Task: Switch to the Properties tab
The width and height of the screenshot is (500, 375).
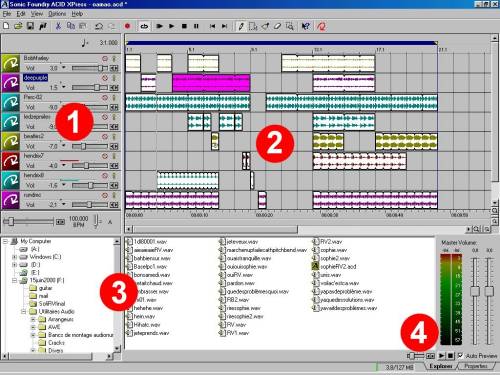Action: click(x=476, y=366)
